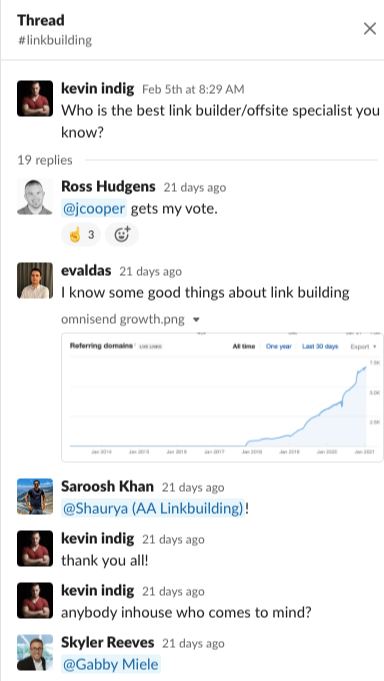The height and width of the screenshot is (681, 384).
Task: Open the omnisend growth.png file name
Action: [122, 320]
